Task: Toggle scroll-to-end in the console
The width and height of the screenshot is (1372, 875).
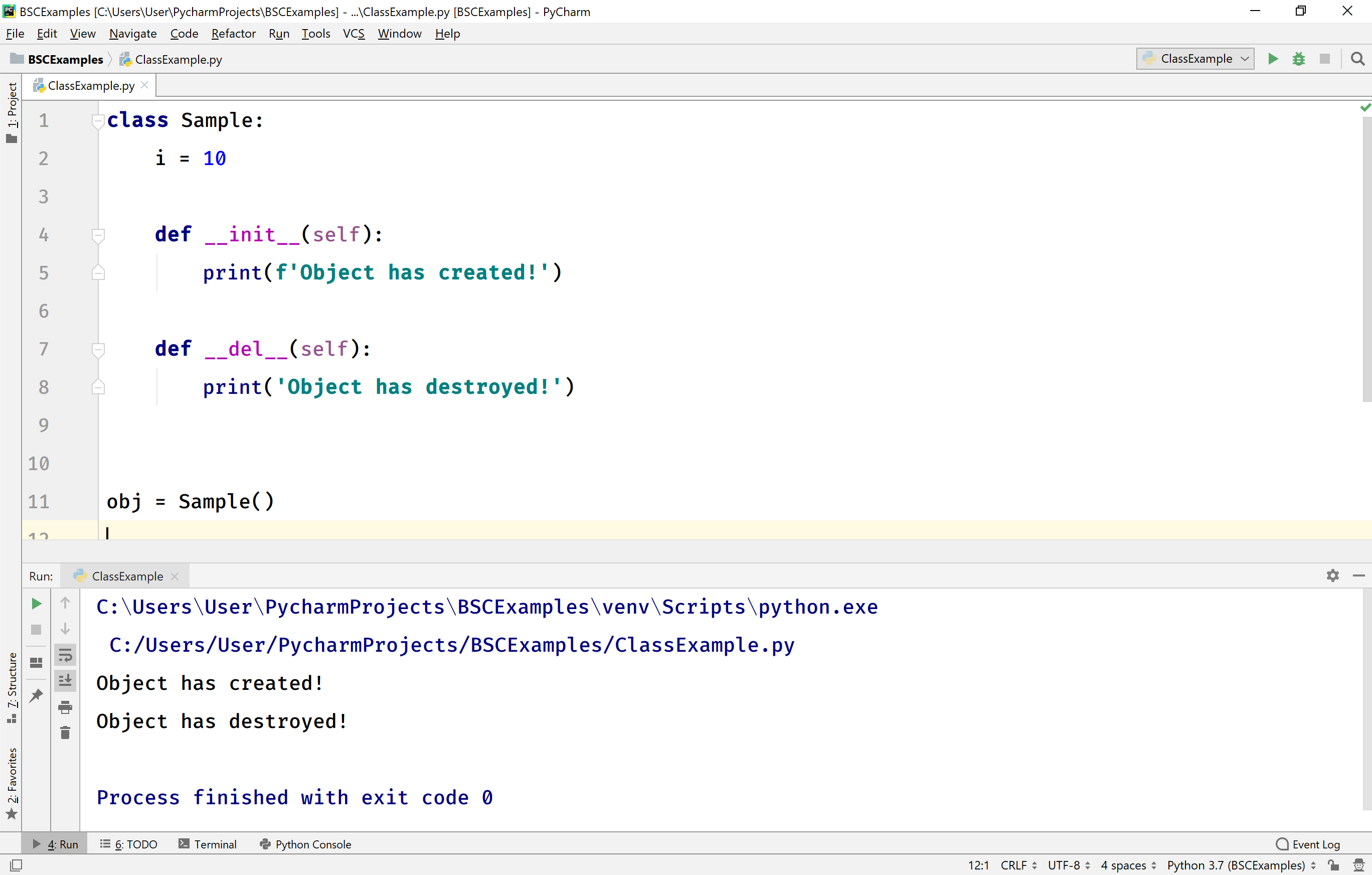Action: pos(65,680)
